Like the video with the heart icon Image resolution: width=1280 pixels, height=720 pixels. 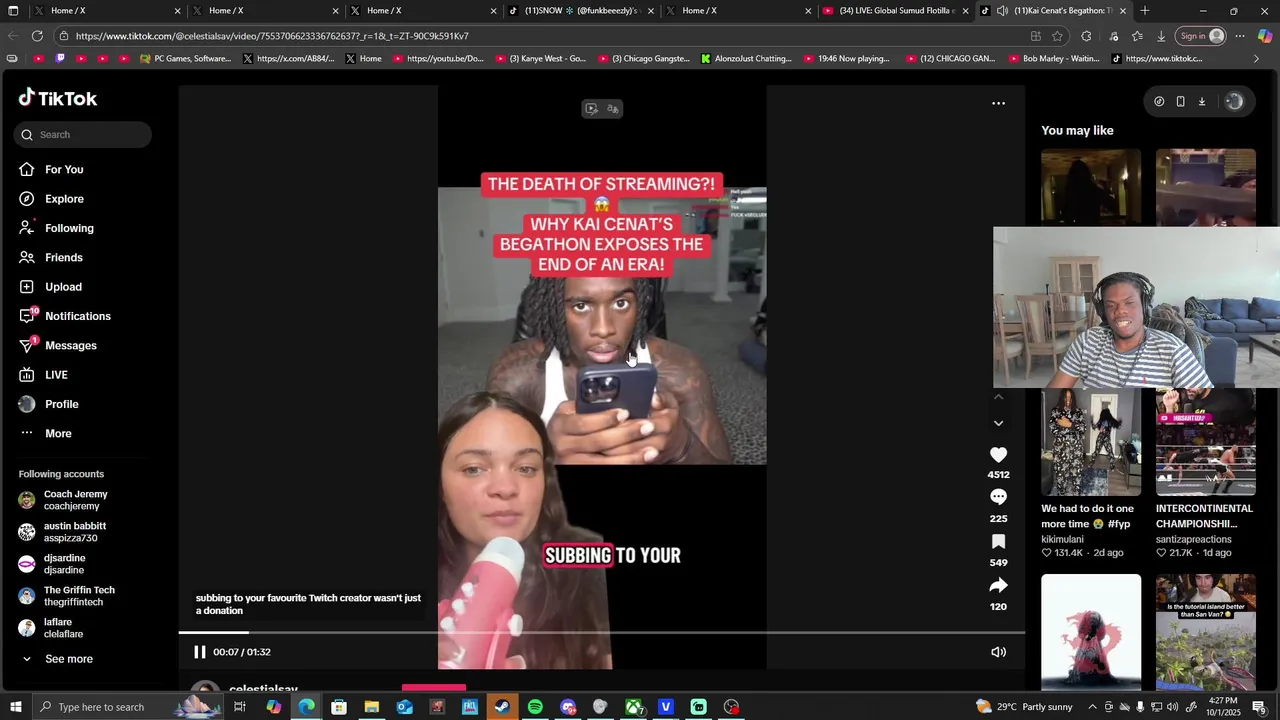998,455
